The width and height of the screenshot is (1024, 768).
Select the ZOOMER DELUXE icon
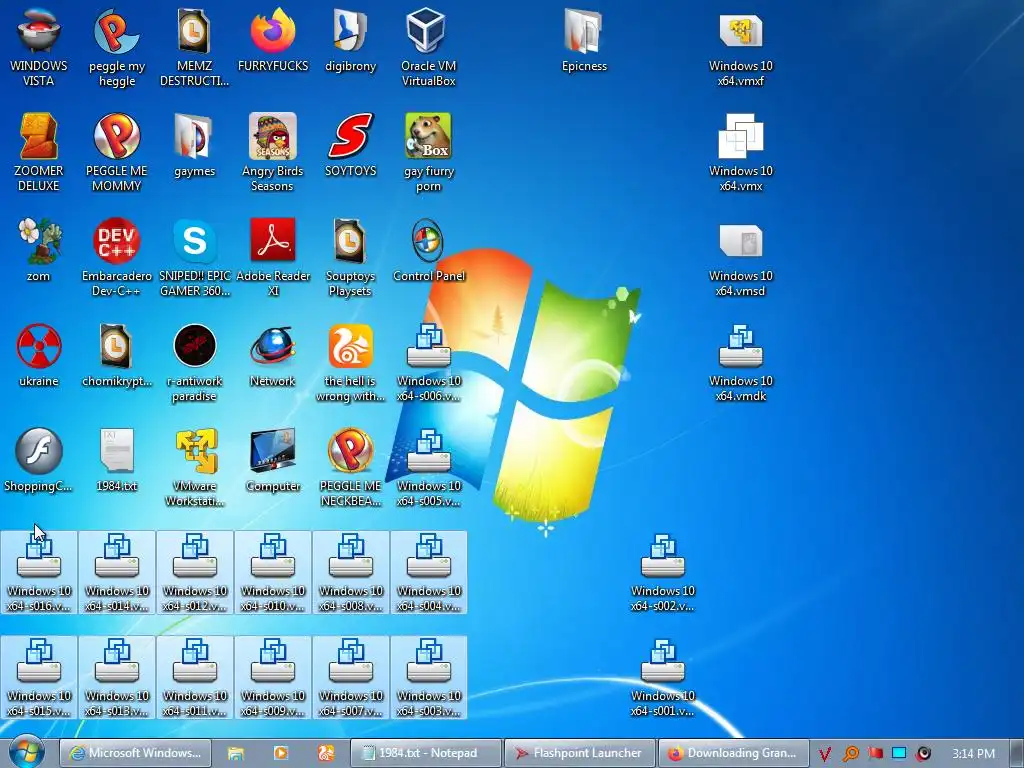(39, 152)
